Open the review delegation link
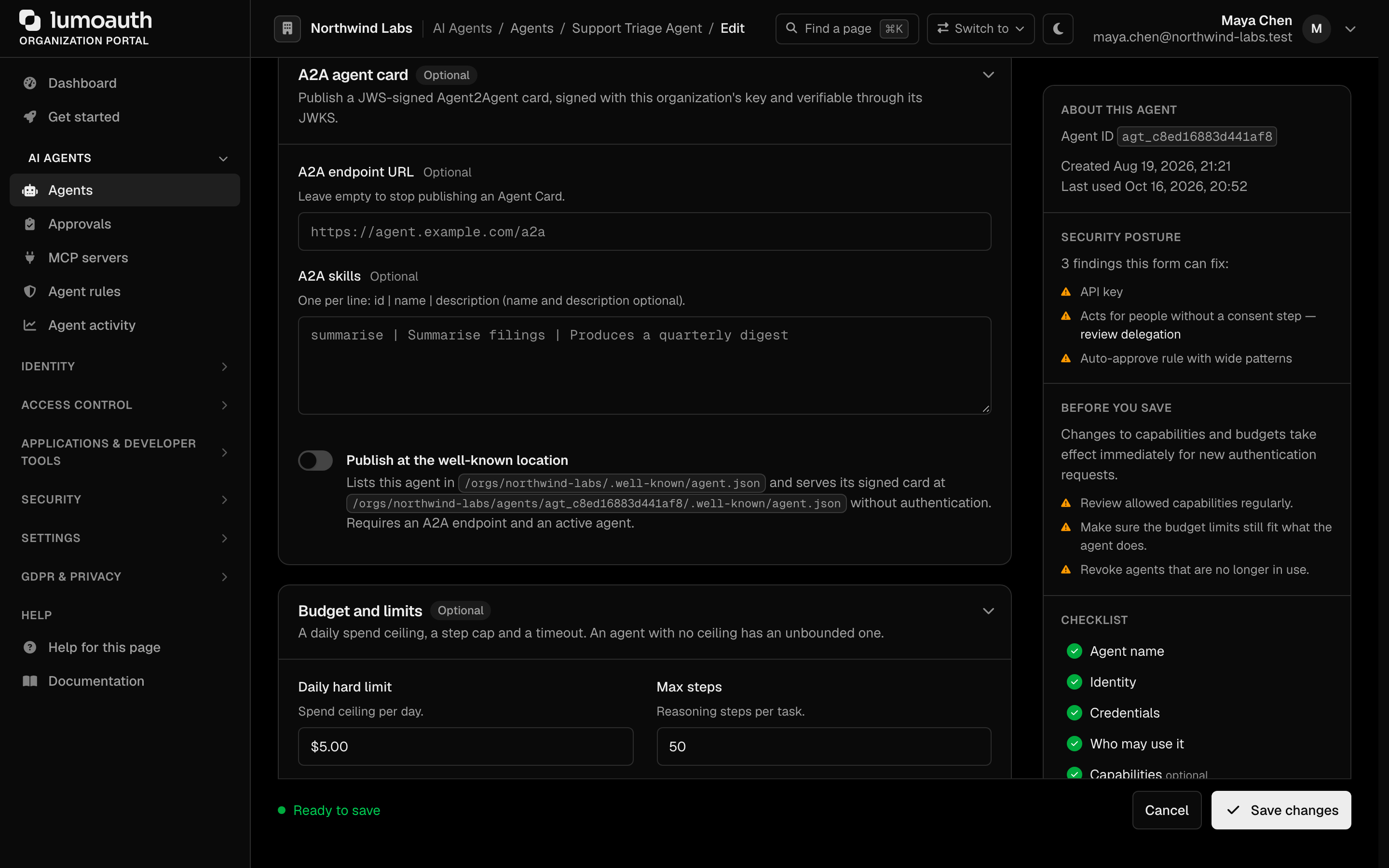Viewport: 1389px width, 868px height. coord(1130,334)
